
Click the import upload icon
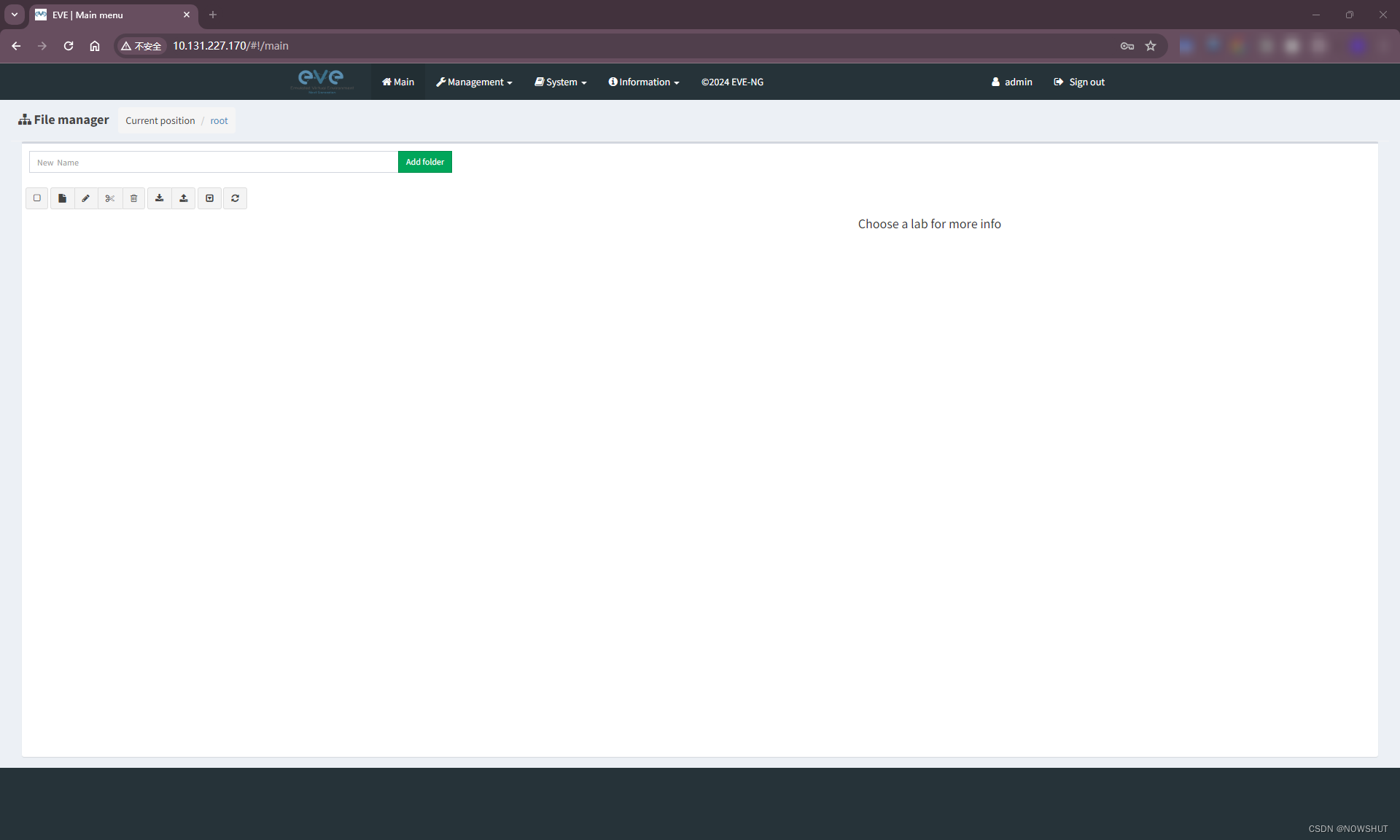[184, 198]
